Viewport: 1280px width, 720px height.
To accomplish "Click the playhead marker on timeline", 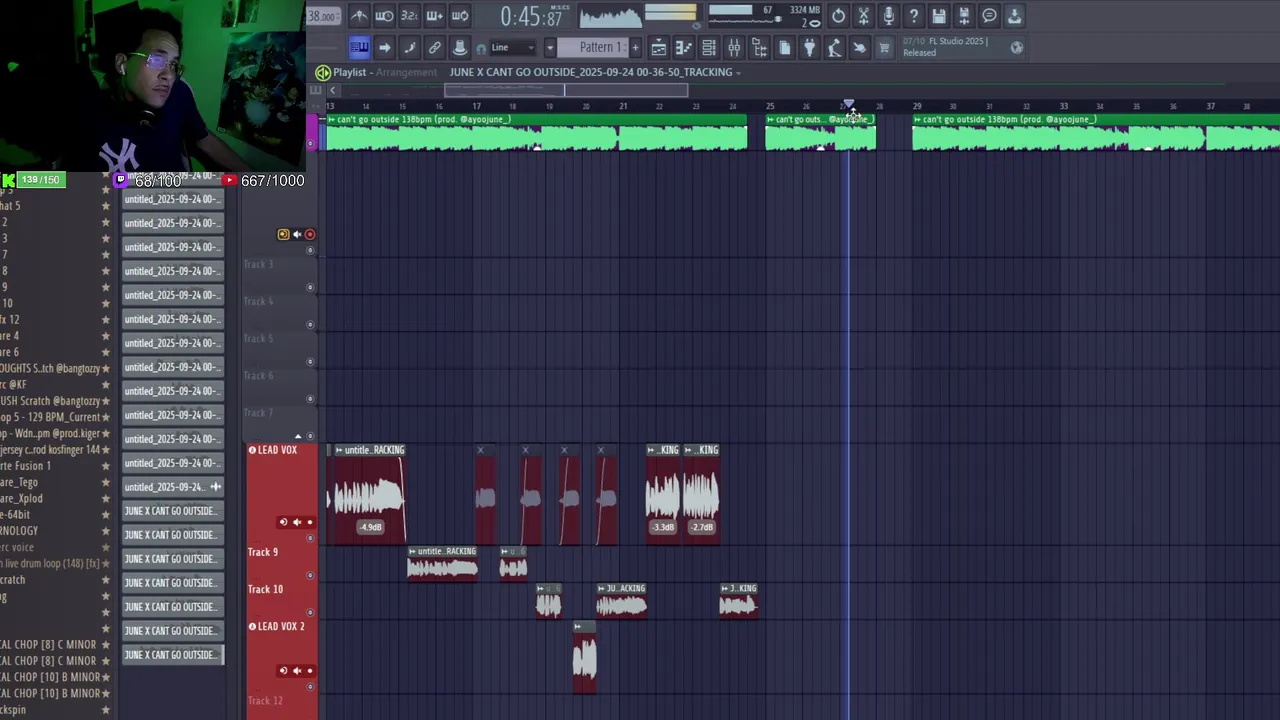I will click(849, 104).
